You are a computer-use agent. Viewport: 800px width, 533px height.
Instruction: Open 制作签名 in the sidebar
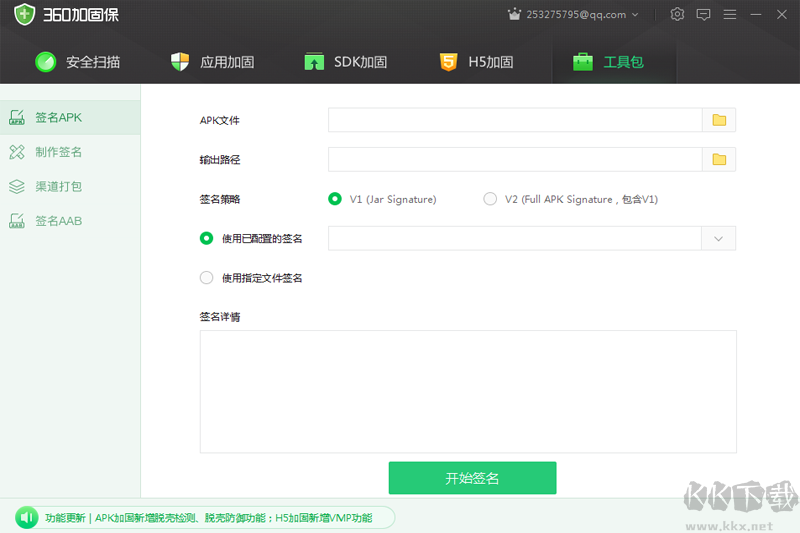click(x=58, y=152)
